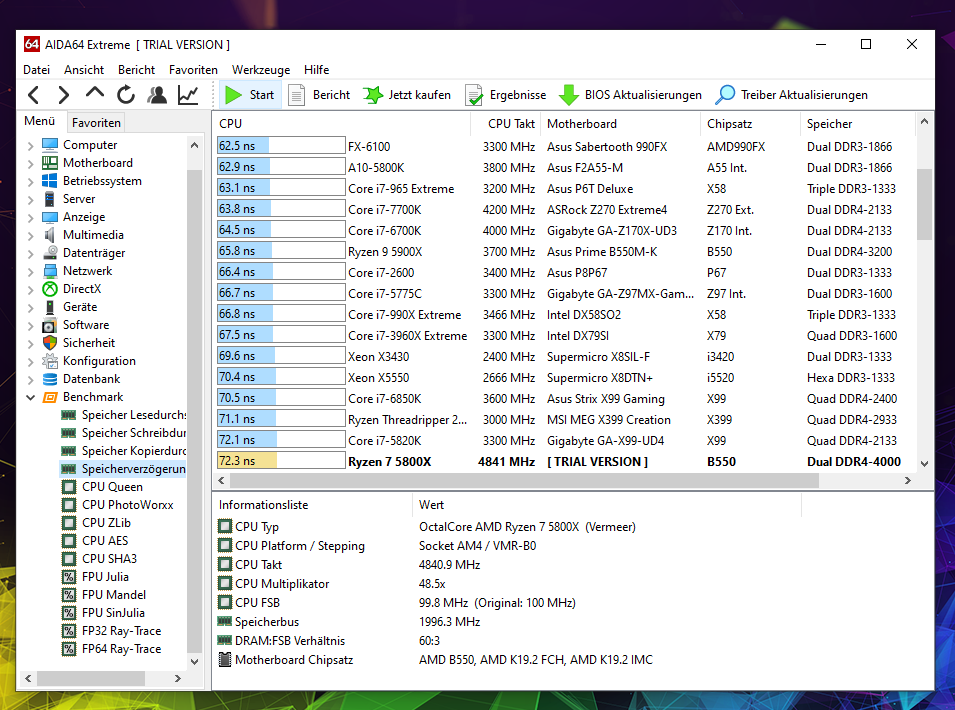The image size is (955, 710).
Task: Expand the Multimedia tree node
Action: [30, 235]
